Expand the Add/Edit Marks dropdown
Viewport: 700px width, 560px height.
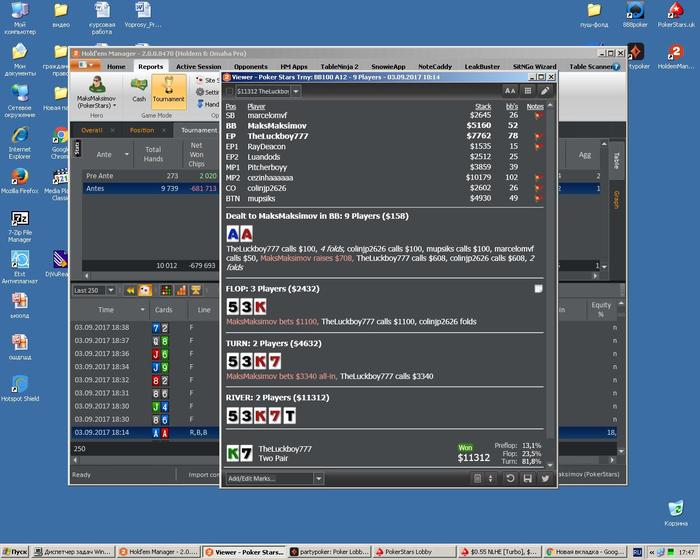318,478
